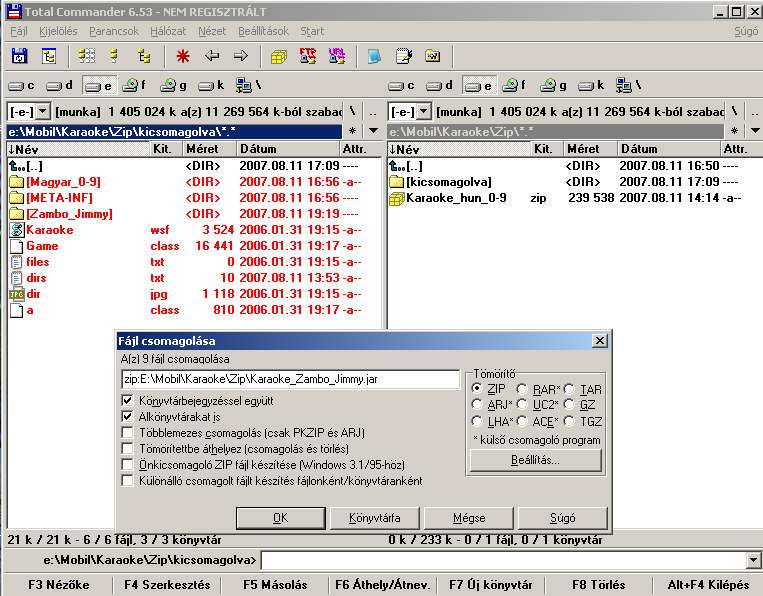Image resolution: width=763 pixels, height=596 pixels.
Task: Click the F8 Törlés button
Action: [599, 585]
